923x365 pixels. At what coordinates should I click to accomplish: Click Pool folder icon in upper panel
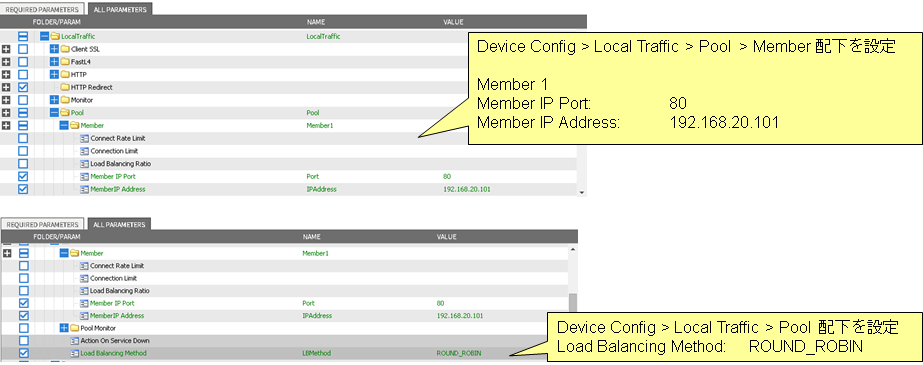(x=65, y=112)
